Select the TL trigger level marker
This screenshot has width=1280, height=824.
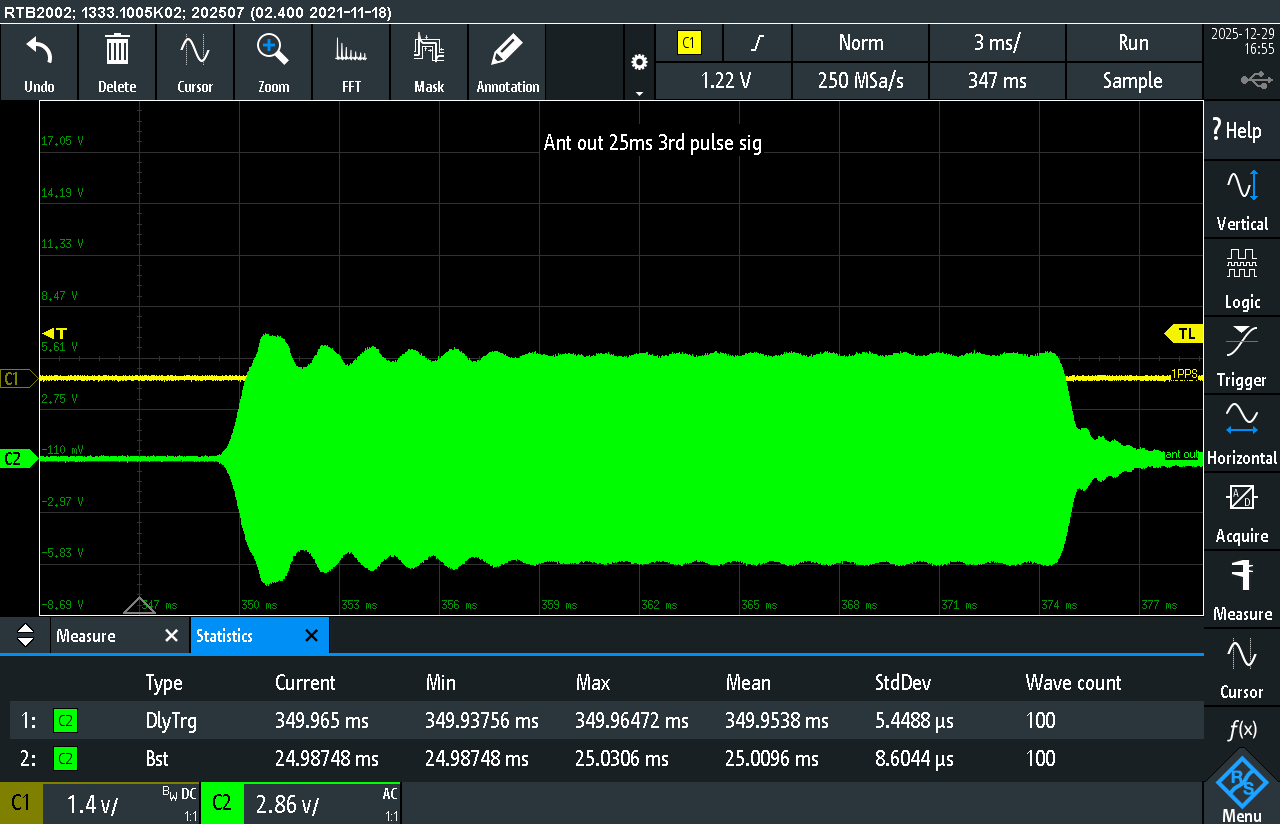click(x=1185, y=334)
